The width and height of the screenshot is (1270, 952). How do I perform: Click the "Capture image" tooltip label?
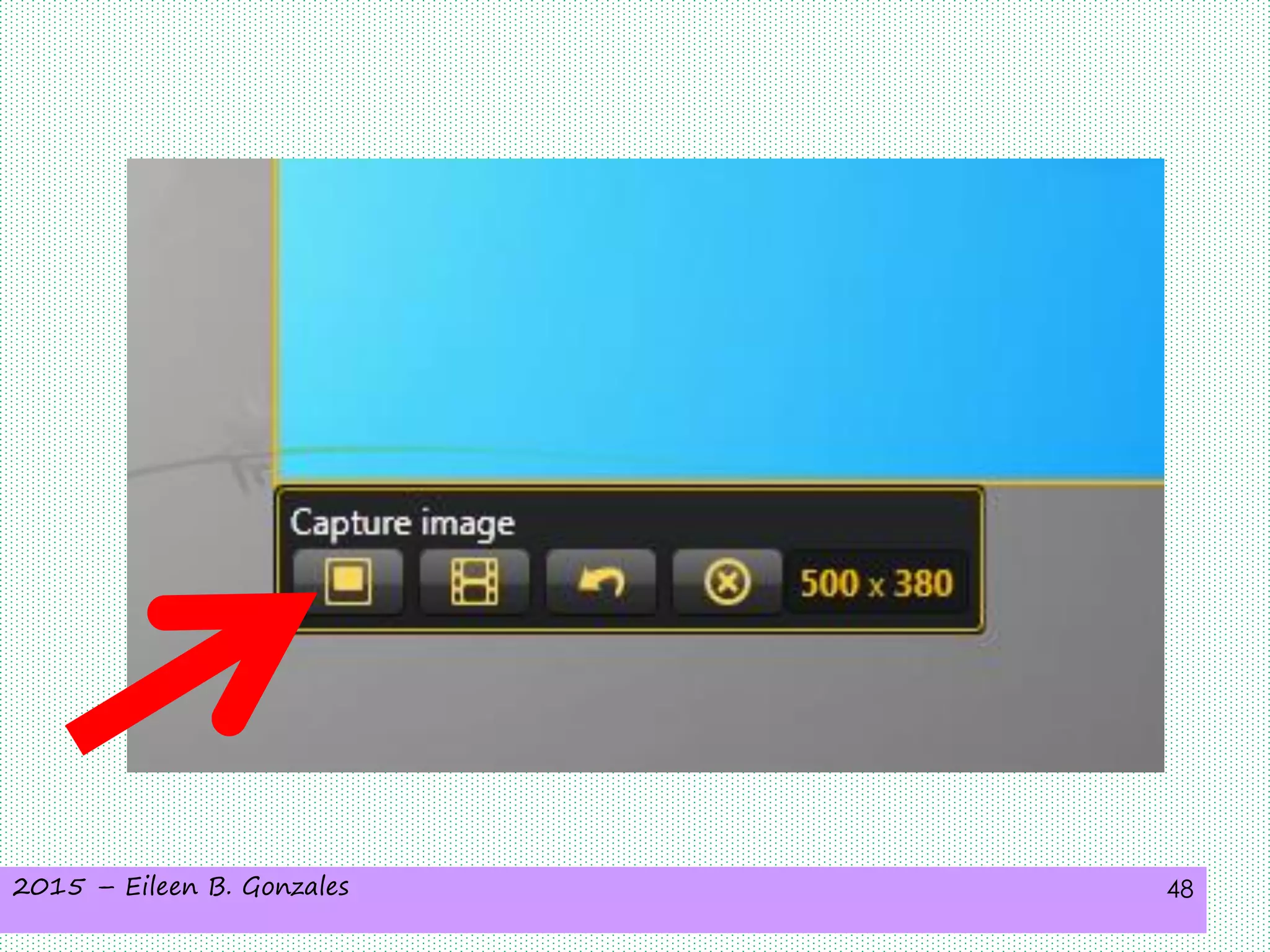tap(402, 523)
